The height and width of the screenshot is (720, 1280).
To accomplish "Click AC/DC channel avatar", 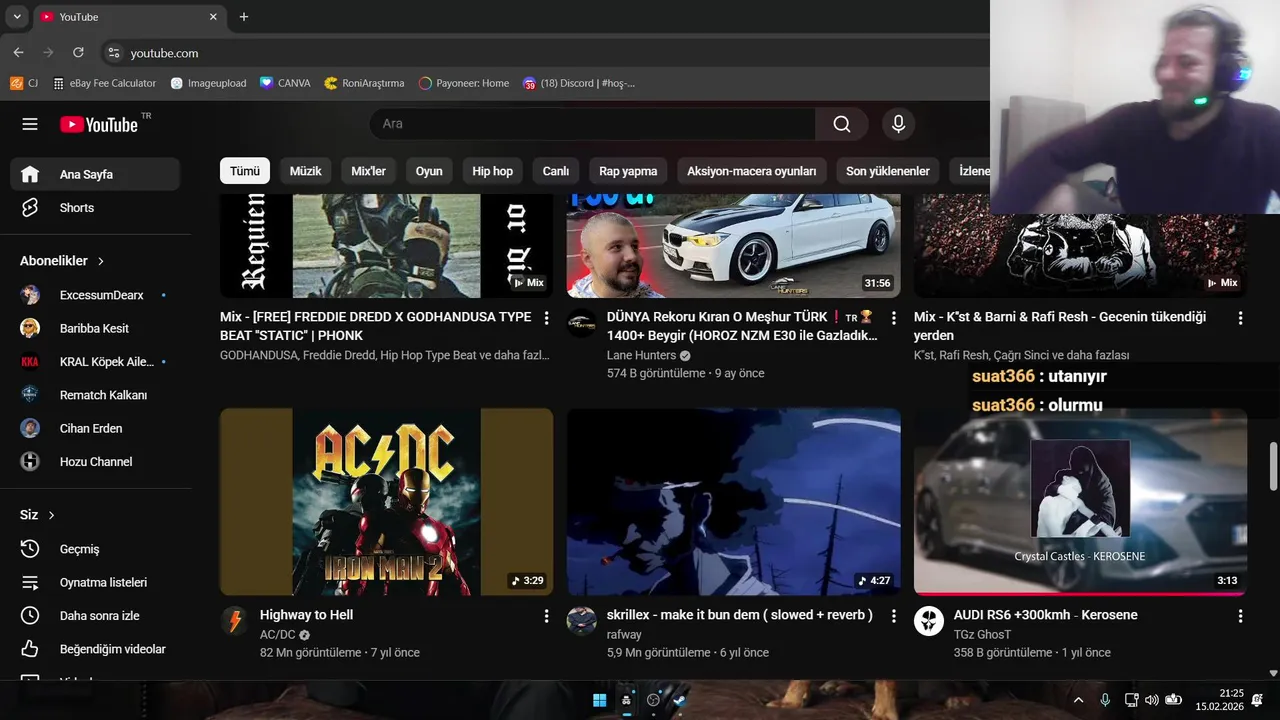I will coord(235,621).
